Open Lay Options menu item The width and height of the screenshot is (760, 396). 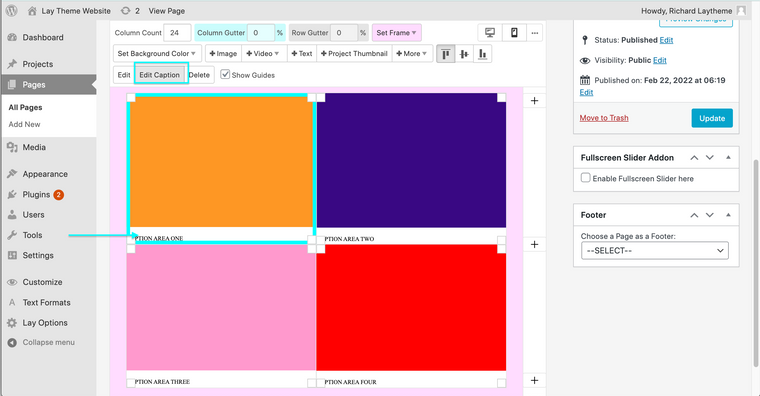[45, 323]
